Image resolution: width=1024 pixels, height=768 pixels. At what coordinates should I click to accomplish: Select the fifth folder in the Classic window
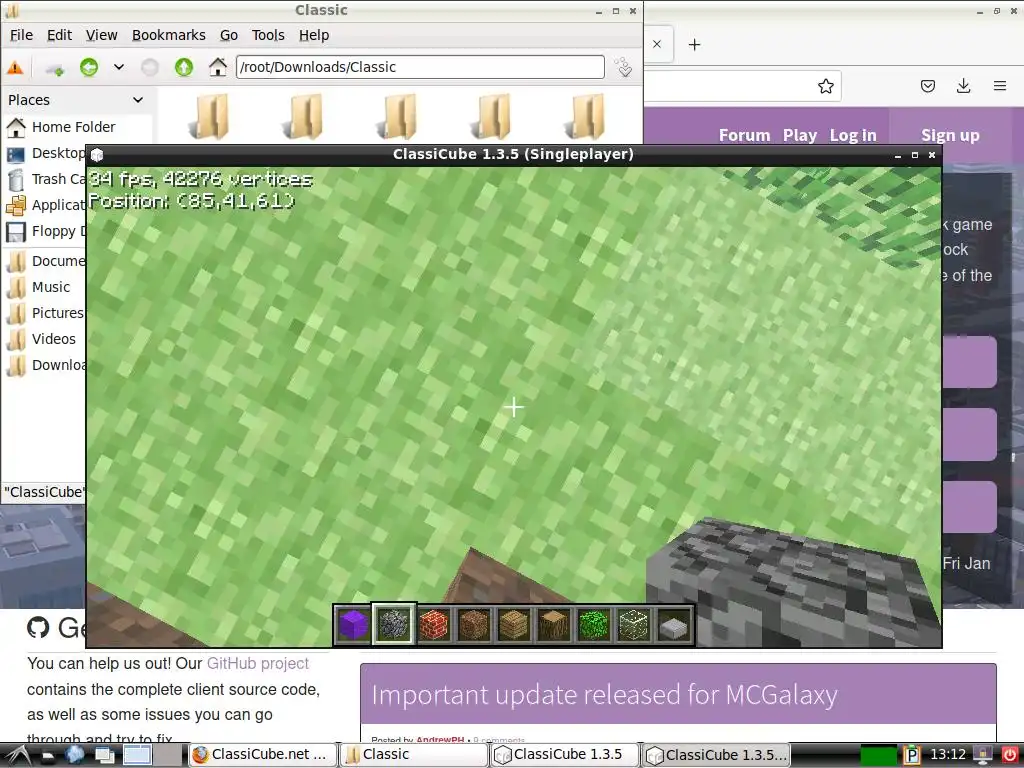[x=585, y=116]
